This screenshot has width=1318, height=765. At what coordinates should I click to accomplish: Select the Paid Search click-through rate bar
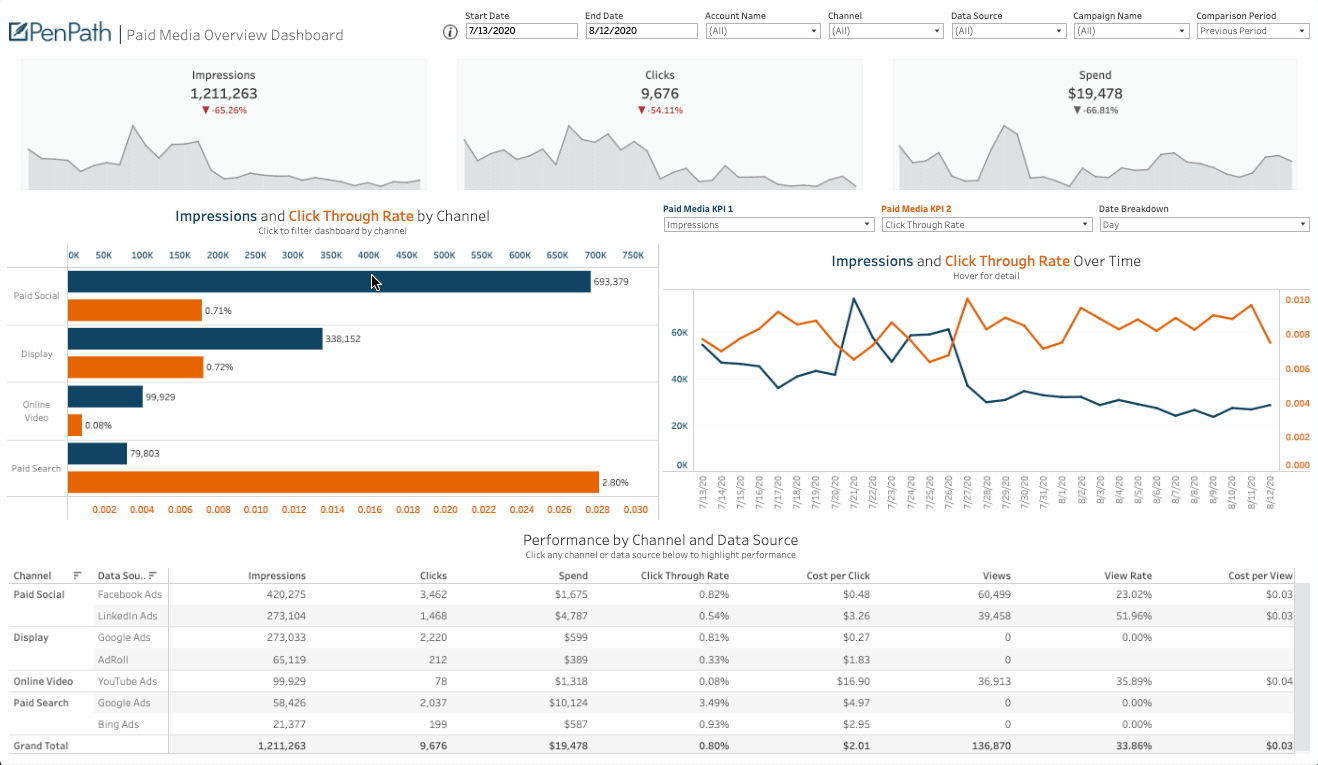pos(333,482)
